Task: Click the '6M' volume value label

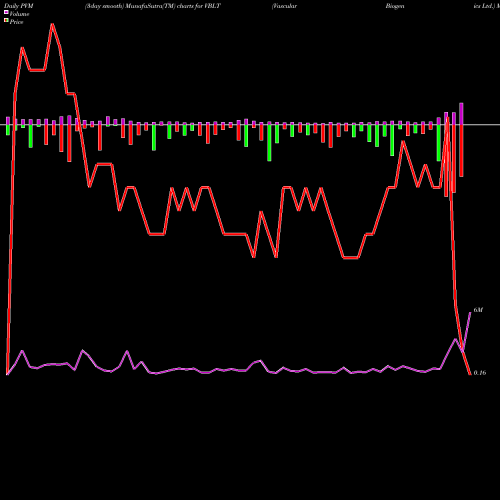Action: pyautogui.click(x=478, y=310)
